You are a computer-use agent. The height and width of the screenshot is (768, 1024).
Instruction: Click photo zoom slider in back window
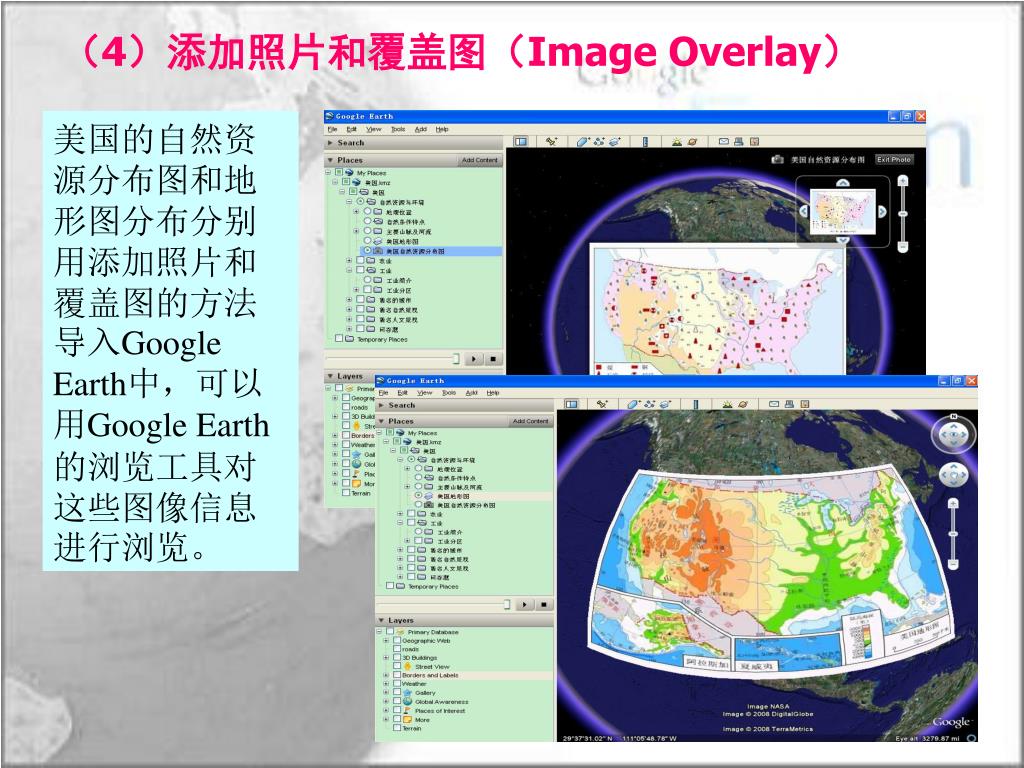pyautogui.click(x=903, y=214)
